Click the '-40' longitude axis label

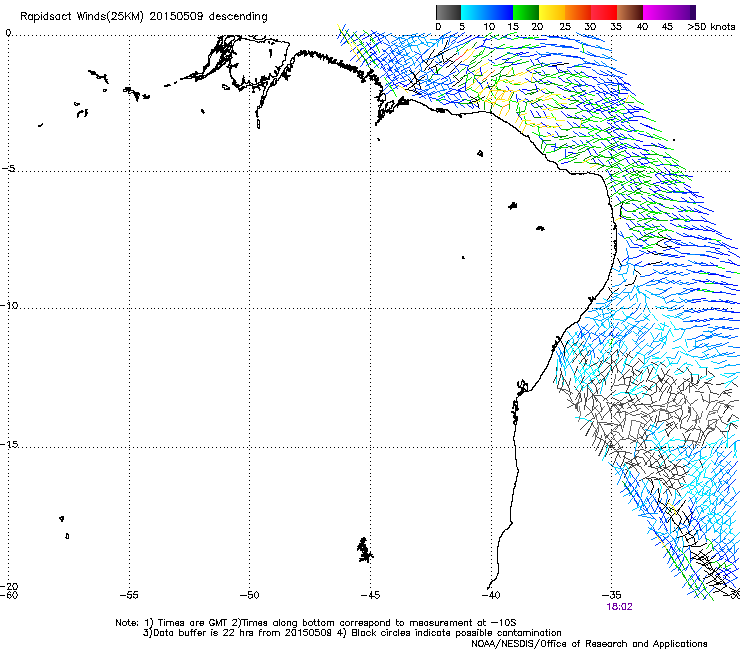[490, 595]
